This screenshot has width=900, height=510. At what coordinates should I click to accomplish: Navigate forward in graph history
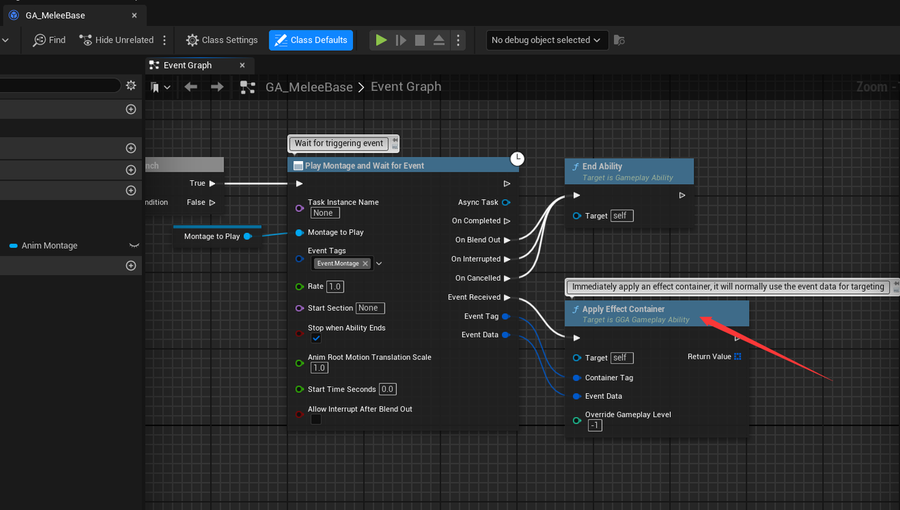(x=217, y=87)
